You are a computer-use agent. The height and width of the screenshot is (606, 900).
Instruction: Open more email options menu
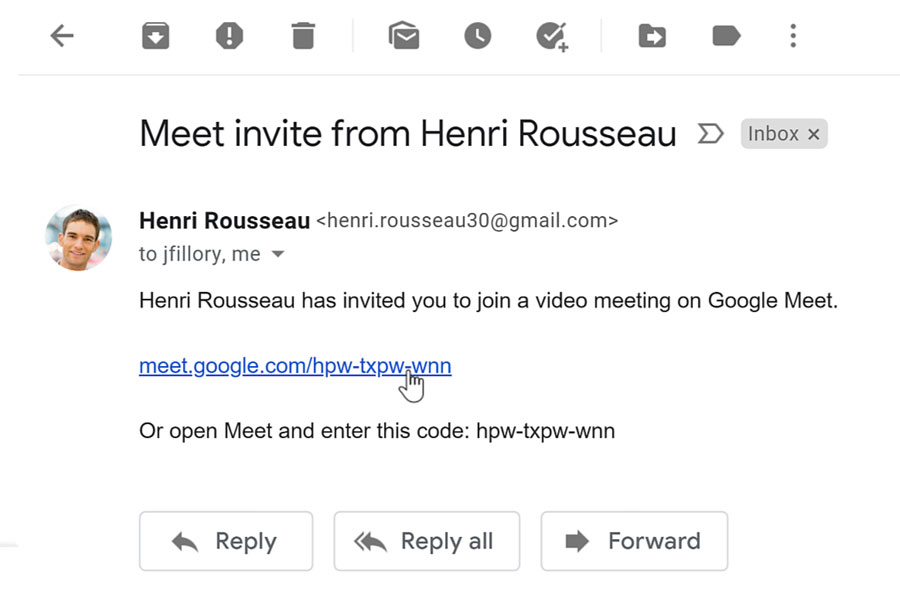(792, 35)
